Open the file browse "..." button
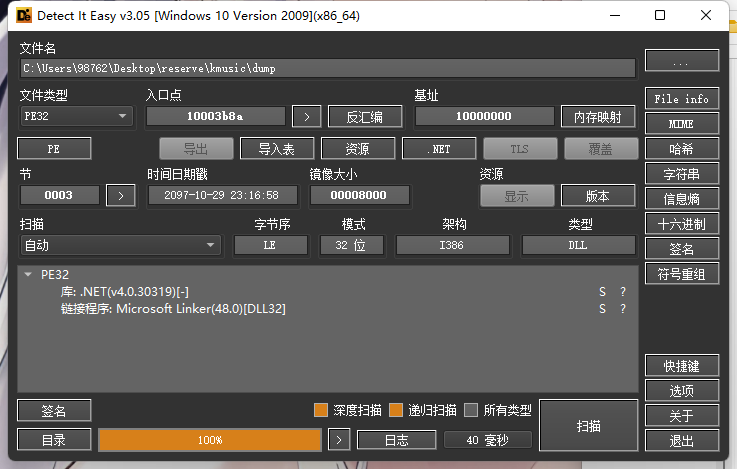737x469 pixels. [x=681, y=62]
